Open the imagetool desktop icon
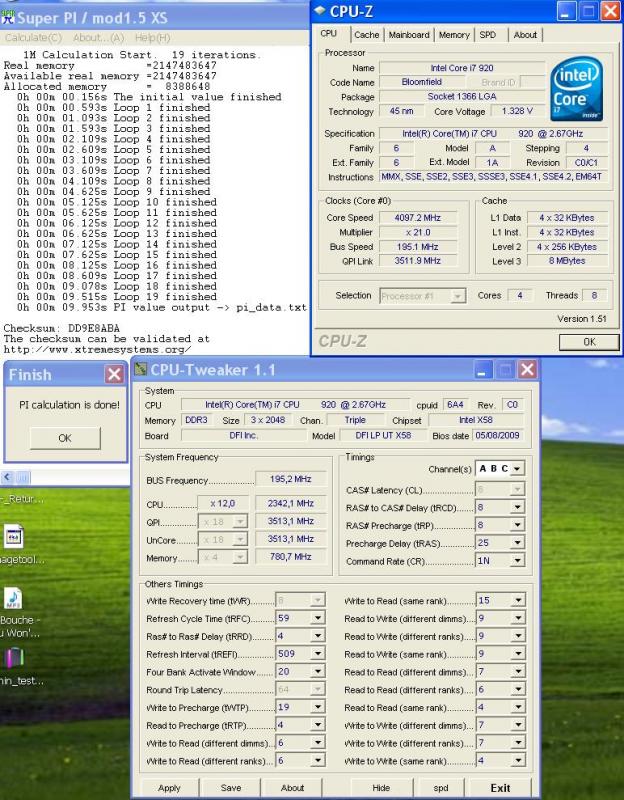The width and height of the screenshot is (624, 800). click(x=14, y=537)
